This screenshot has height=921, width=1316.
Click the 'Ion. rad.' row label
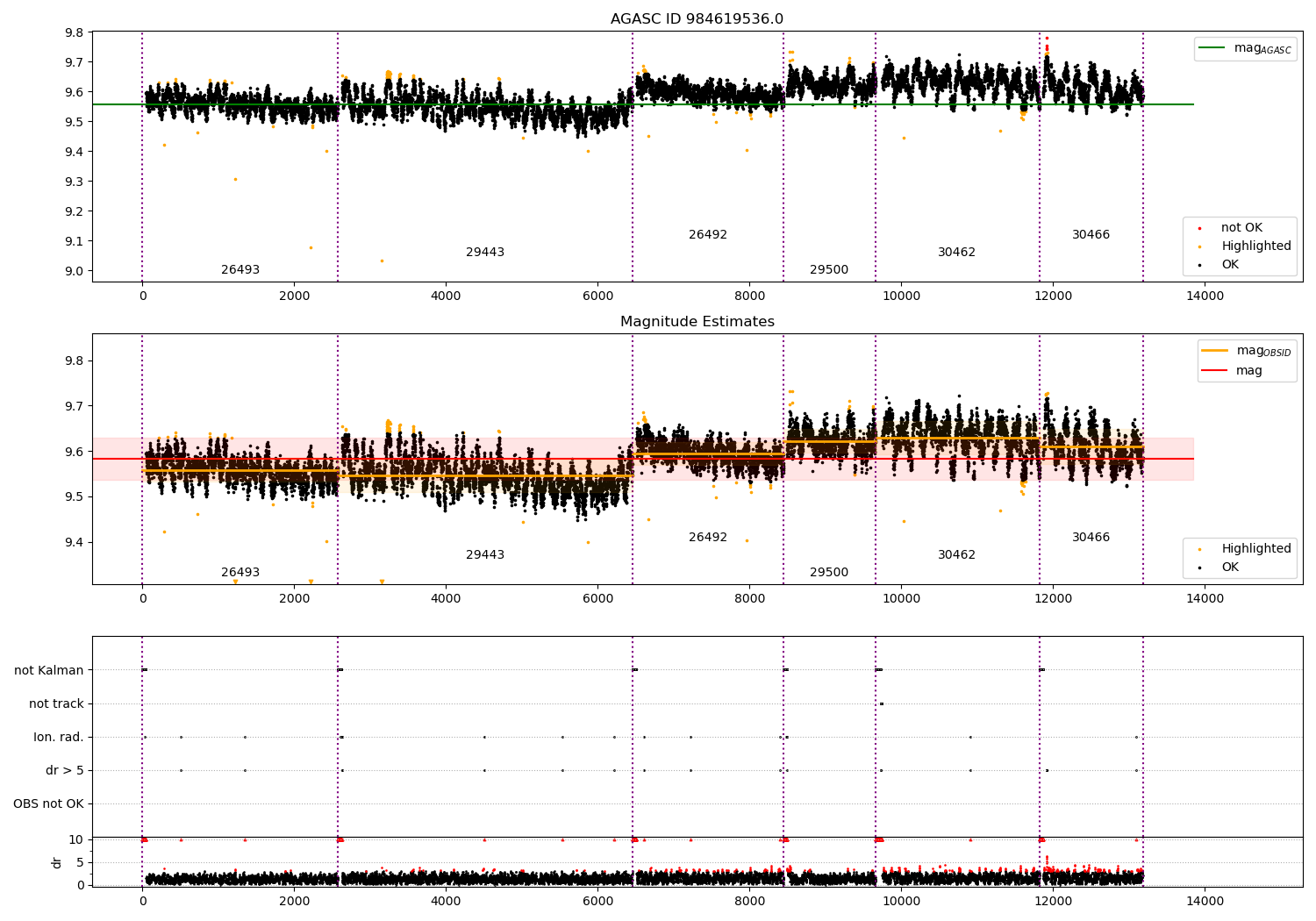(x=59, y=737)
